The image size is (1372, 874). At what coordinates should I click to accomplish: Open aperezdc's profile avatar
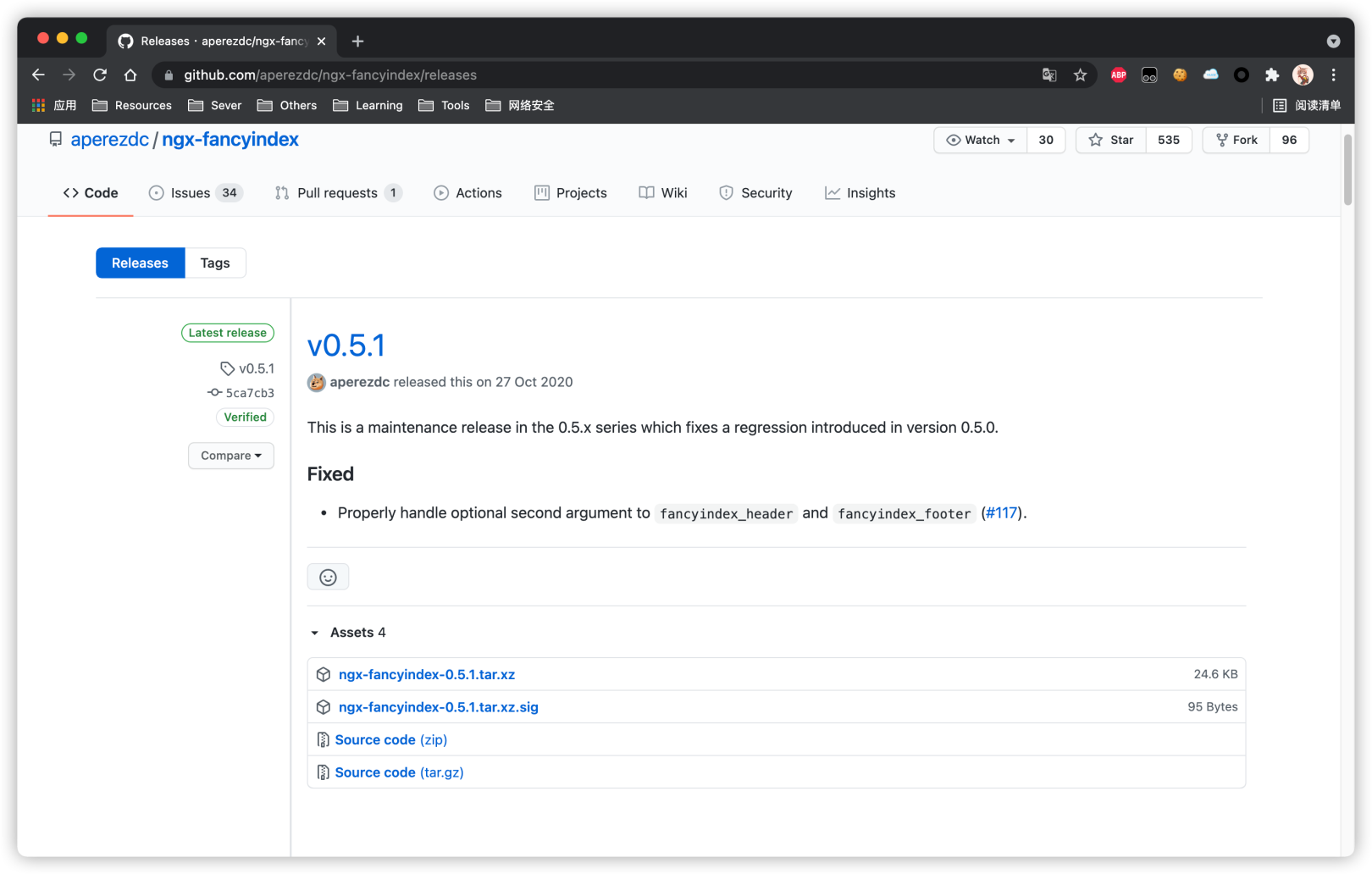[x=316, y=382]
